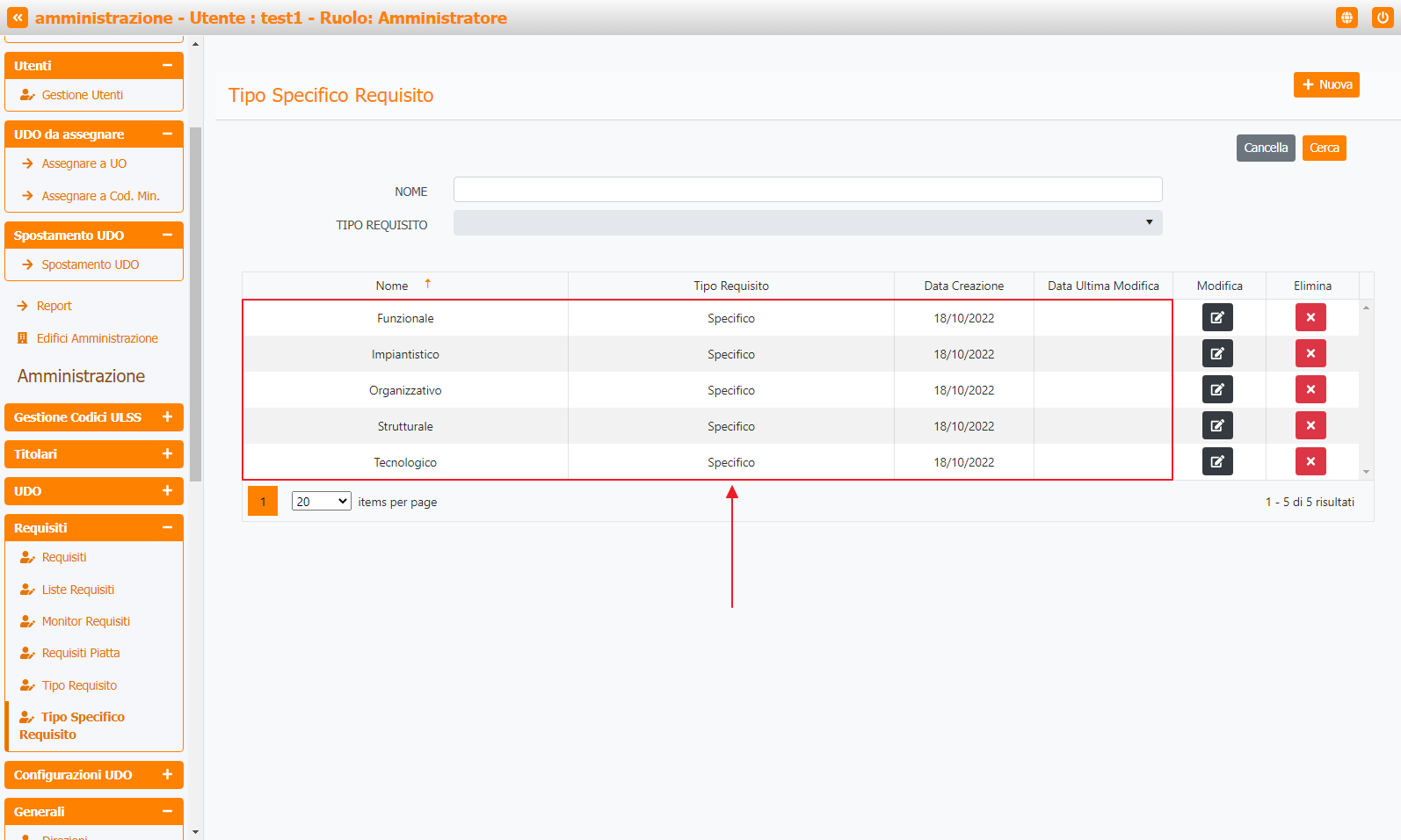1401x840 pixels.
Task: Expand the Gestione Codici ULSS section
Action: click(x=167, y=416)
